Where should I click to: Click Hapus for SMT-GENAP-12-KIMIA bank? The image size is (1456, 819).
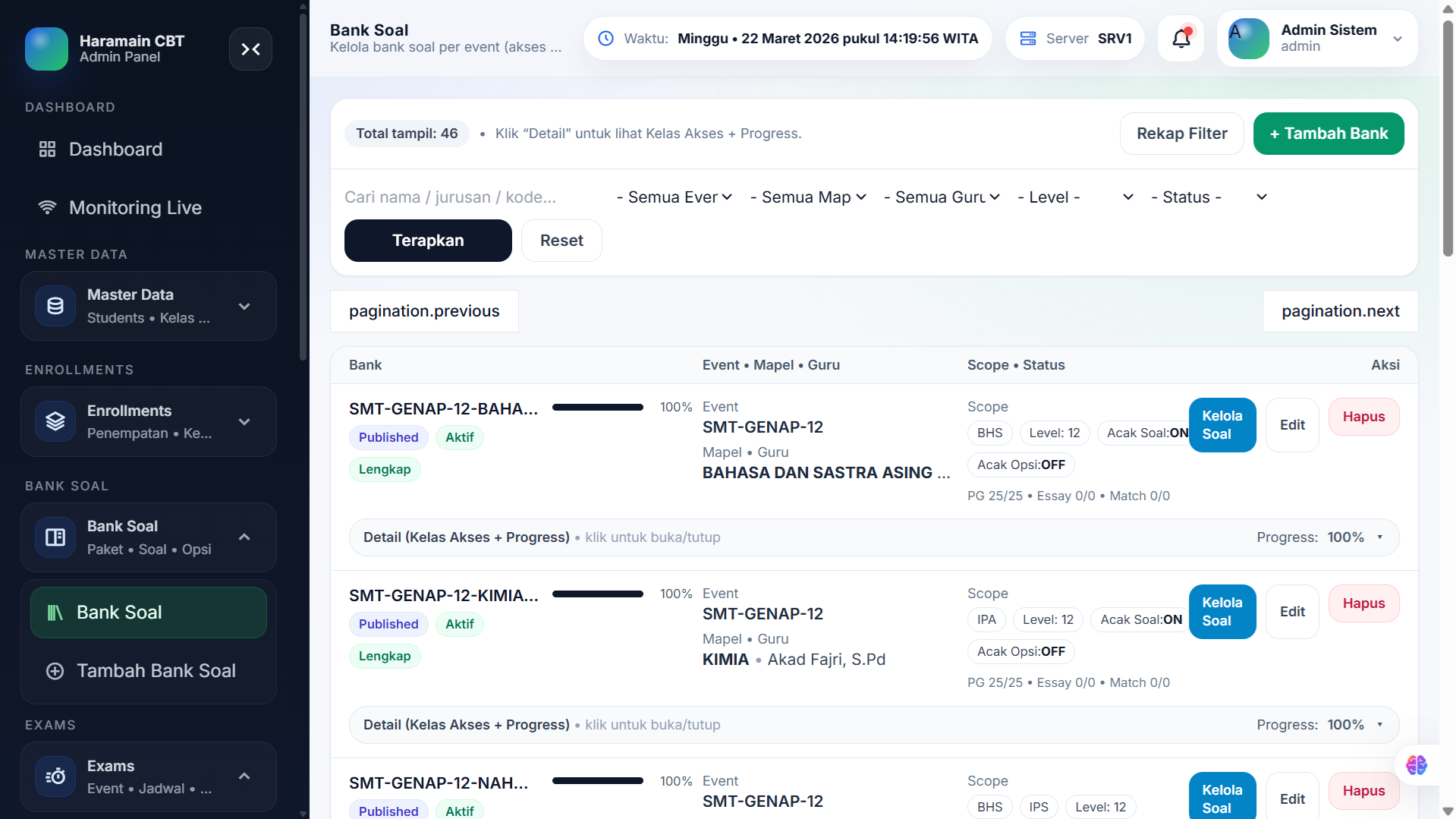(1363, 603)
